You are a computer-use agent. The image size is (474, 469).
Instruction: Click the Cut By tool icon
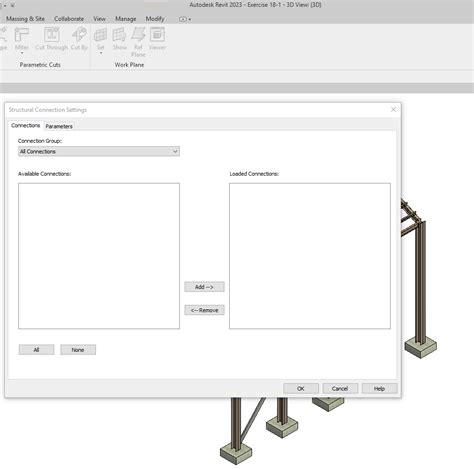click(79, 34)
